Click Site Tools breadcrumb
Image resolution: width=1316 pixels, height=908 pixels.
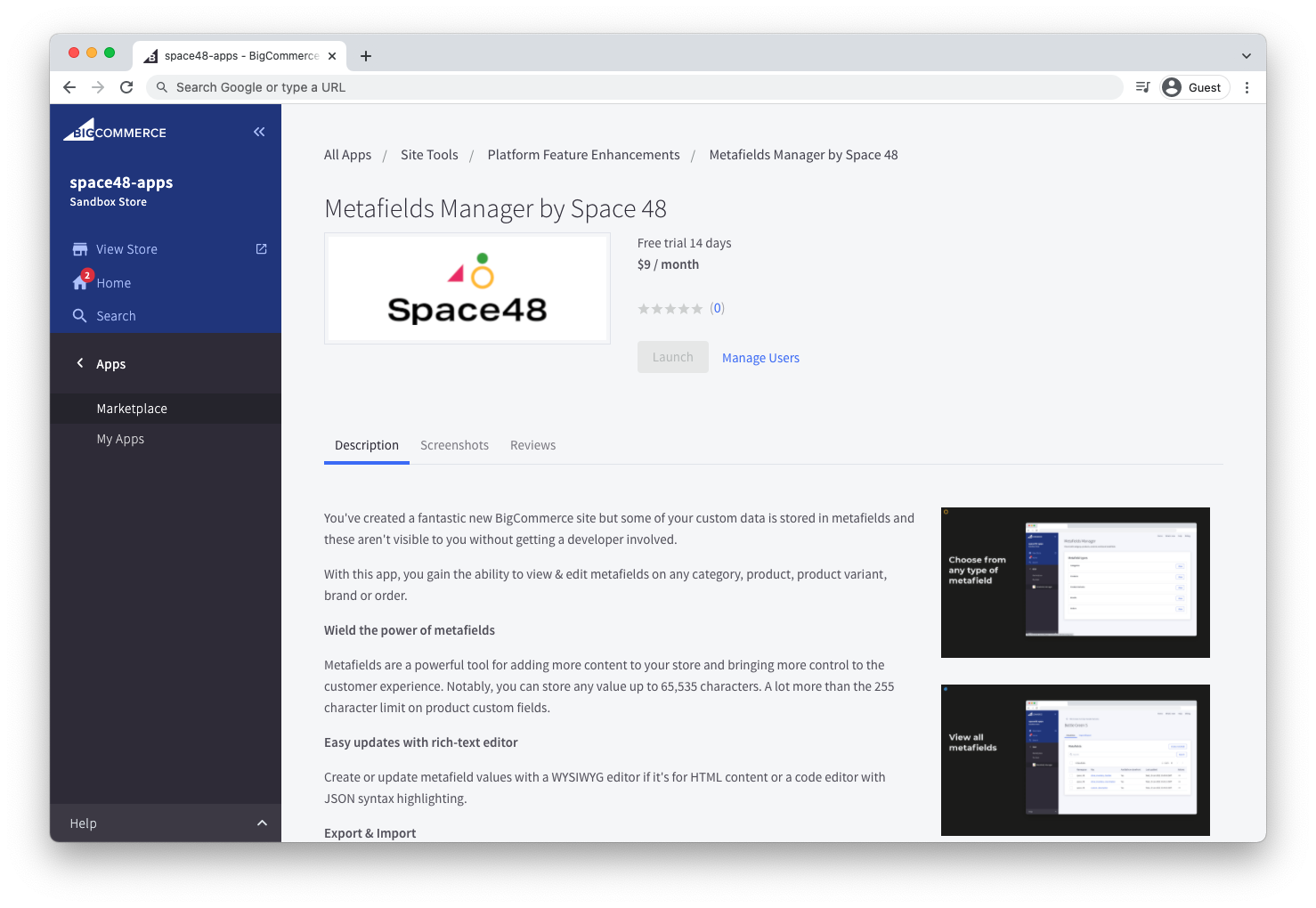point(429,155)
